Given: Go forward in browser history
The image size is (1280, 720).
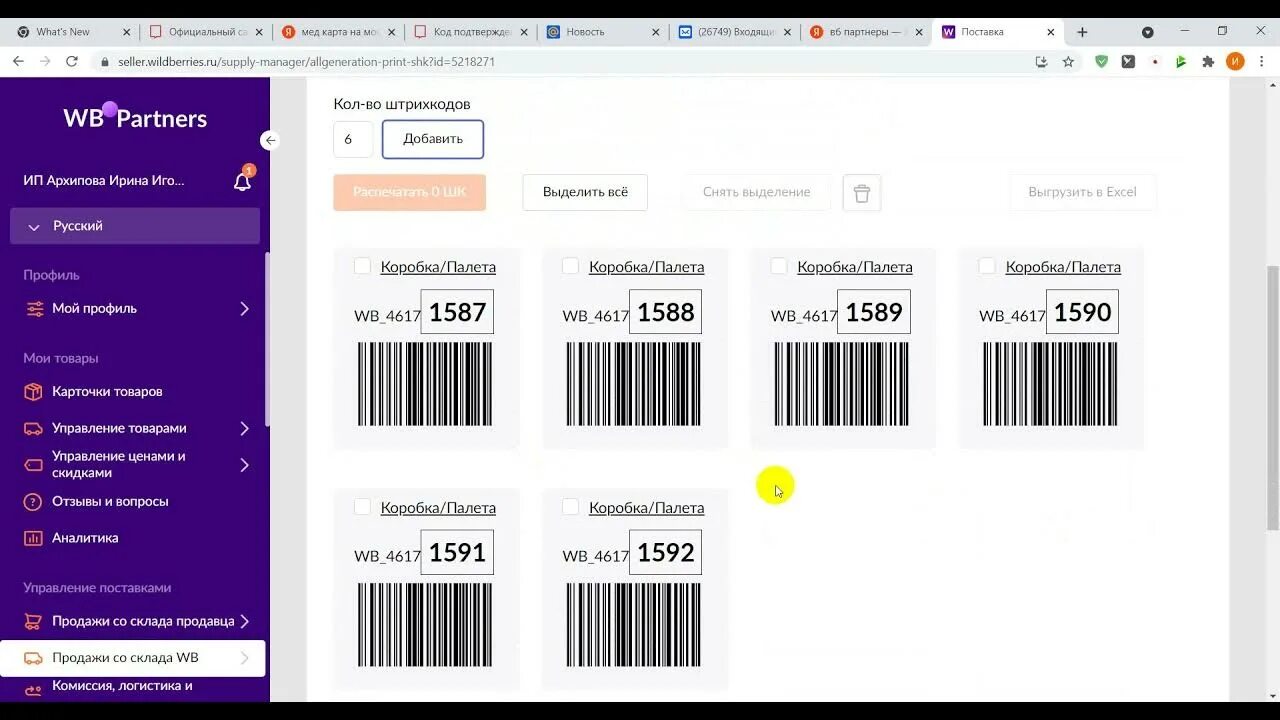Looking at the screenshot, I should 45,61.
